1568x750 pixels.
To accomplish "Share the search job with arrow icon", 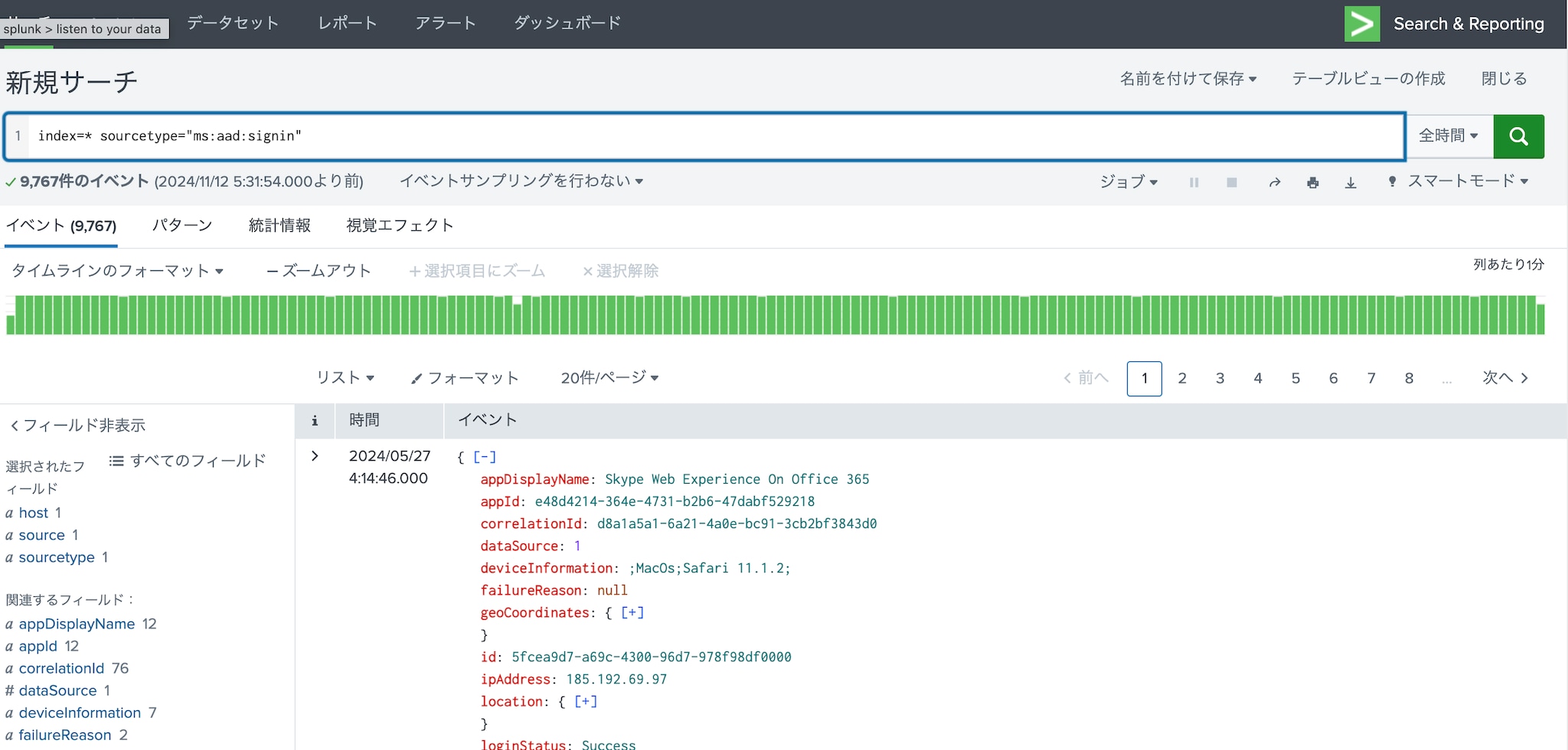I will pyautogui.click(x=1275, y=182).
